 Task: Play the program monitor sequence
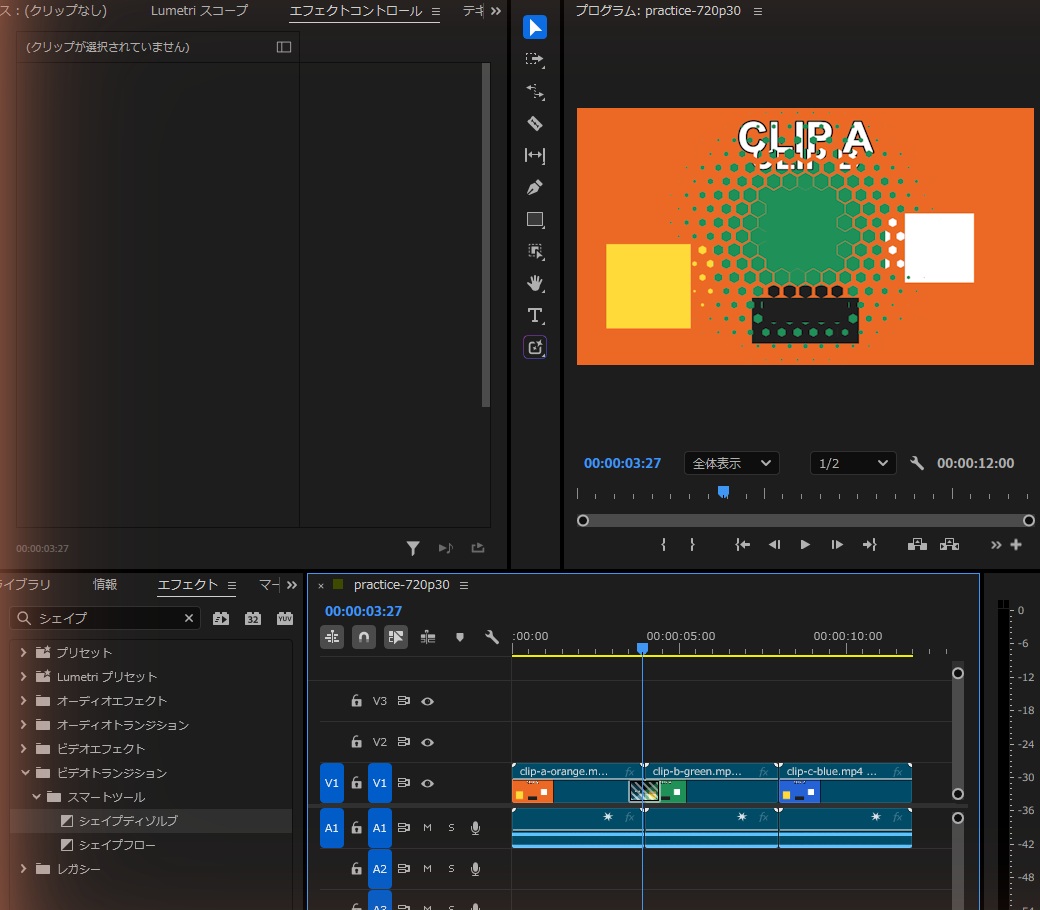(x=805, y=545)
